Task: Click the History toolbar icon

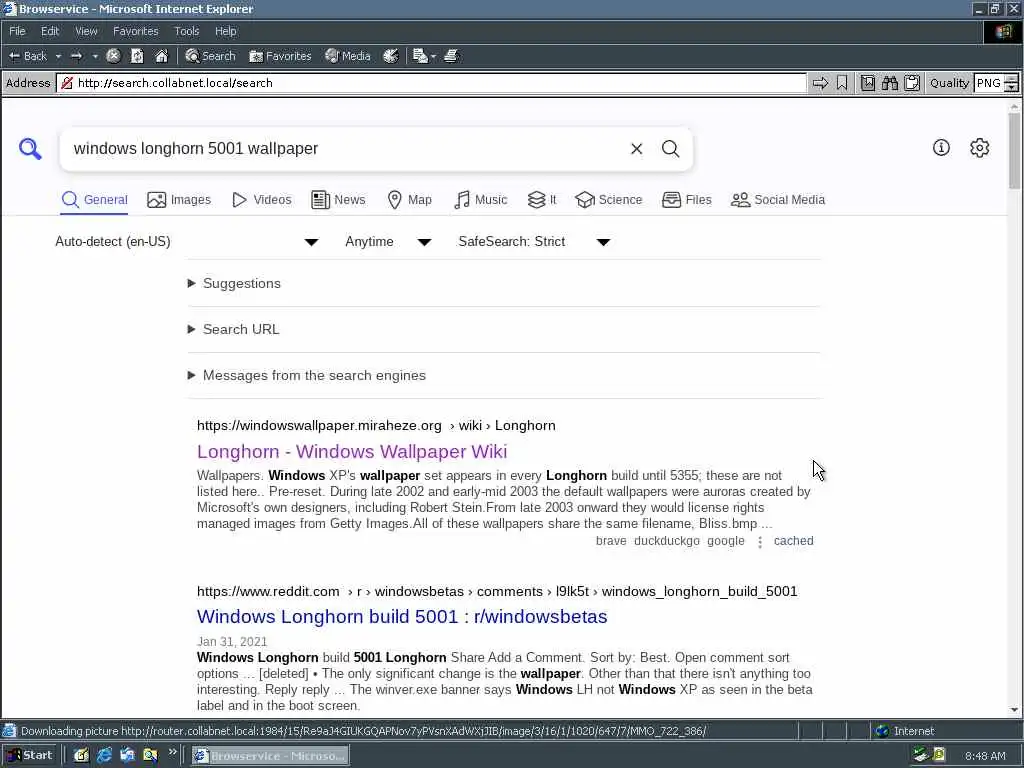Action: pyautogui.click(x=391, y=56)
